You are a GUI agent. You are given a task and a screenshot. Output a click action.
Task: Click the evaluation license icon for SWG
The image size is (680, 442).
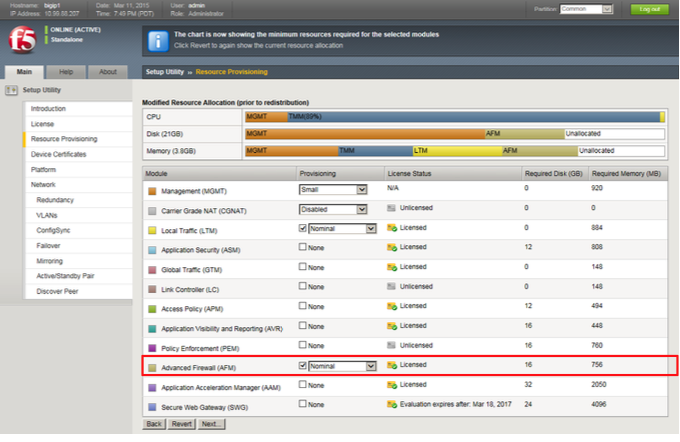point(392,404)
